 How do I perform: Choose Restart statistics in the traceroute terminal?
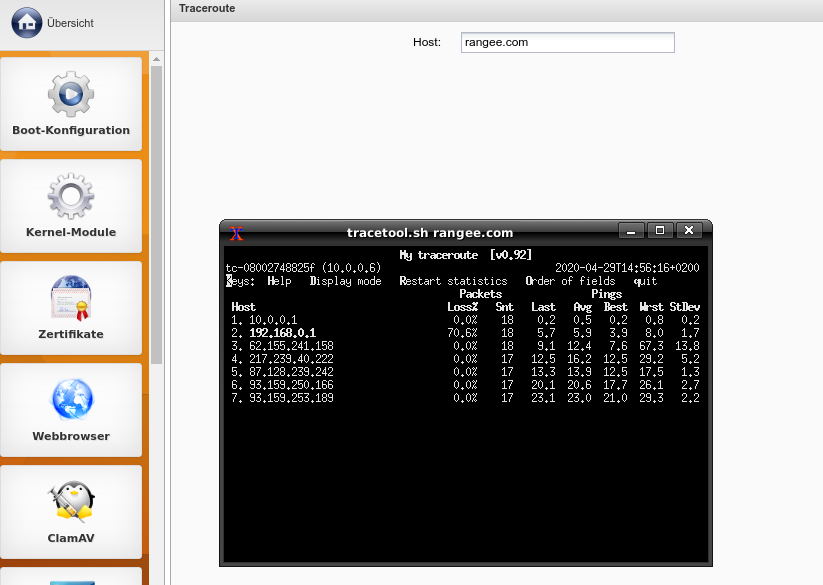(453, 281)
